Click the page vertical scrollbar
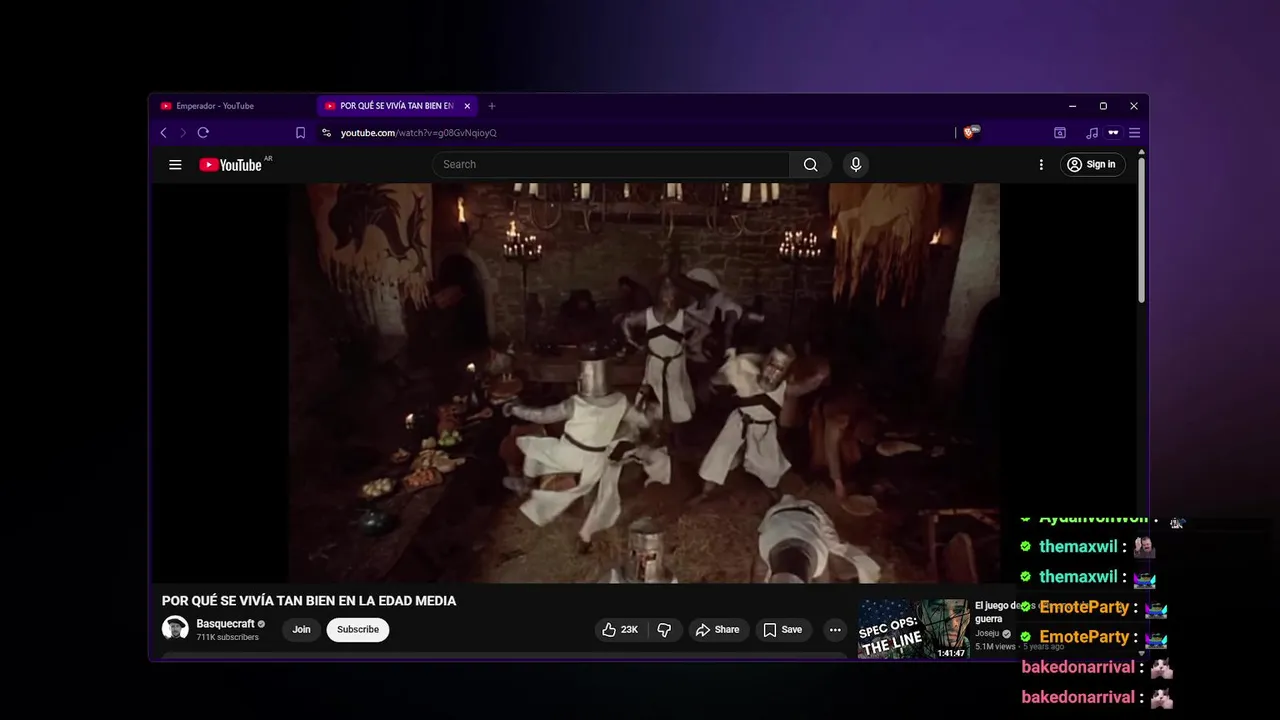 click(1142, 230)
